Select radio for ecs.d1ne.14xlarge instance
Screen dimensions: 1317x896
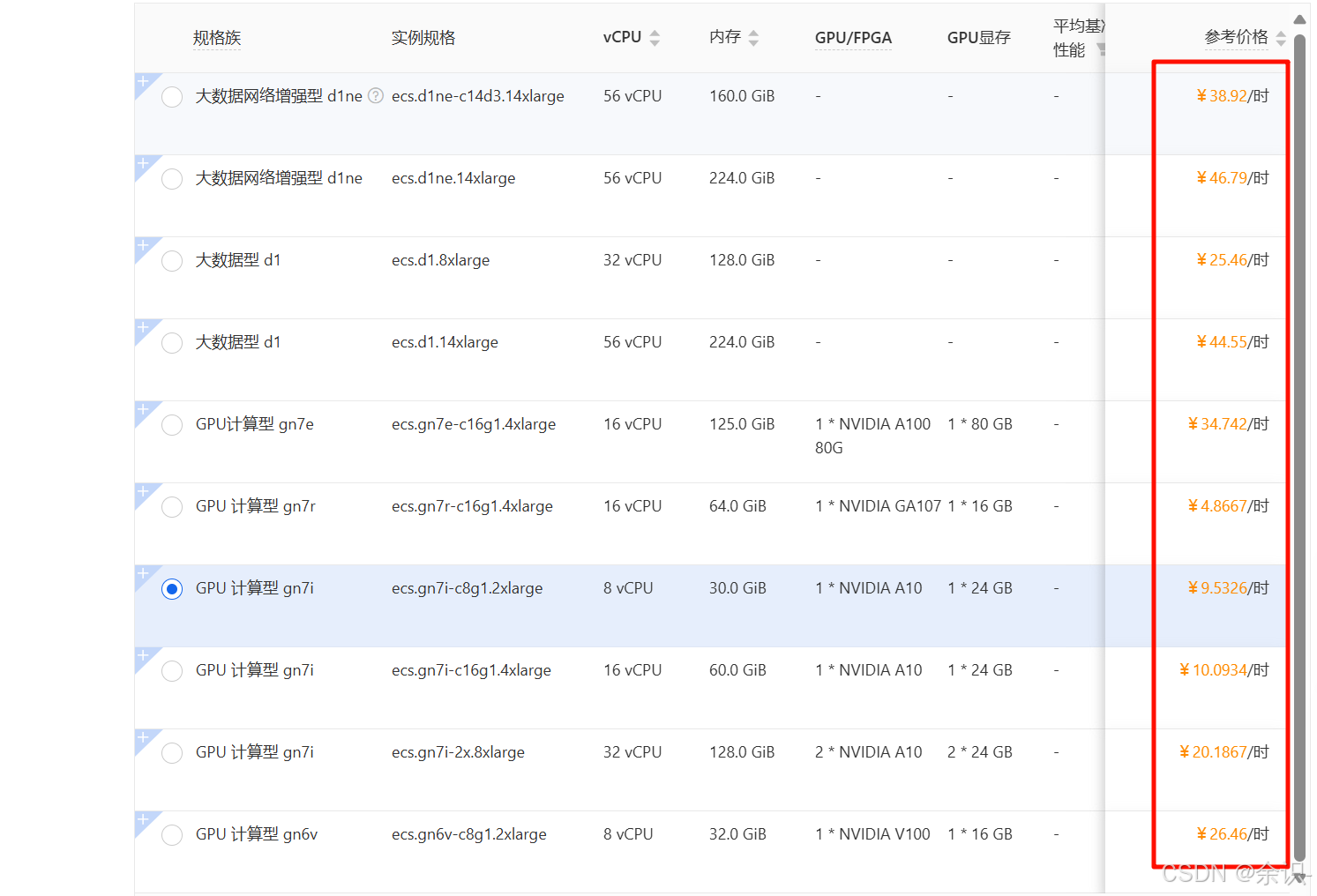(172, 179)
